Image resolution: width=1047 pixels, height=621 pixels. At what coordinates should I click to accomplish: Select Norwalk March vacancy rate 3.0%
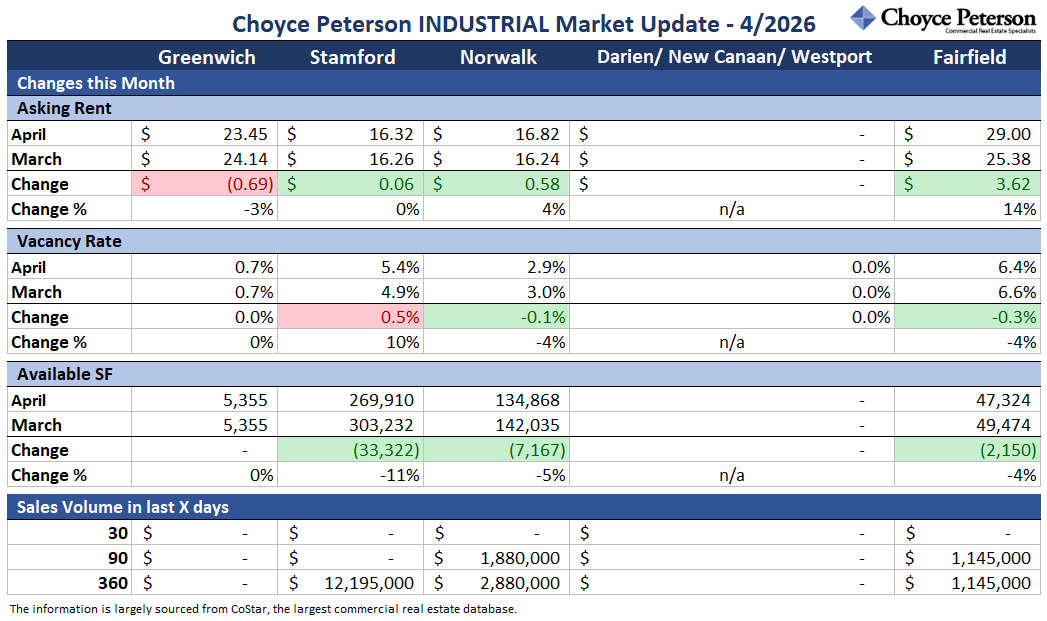[x=496, y=292]
